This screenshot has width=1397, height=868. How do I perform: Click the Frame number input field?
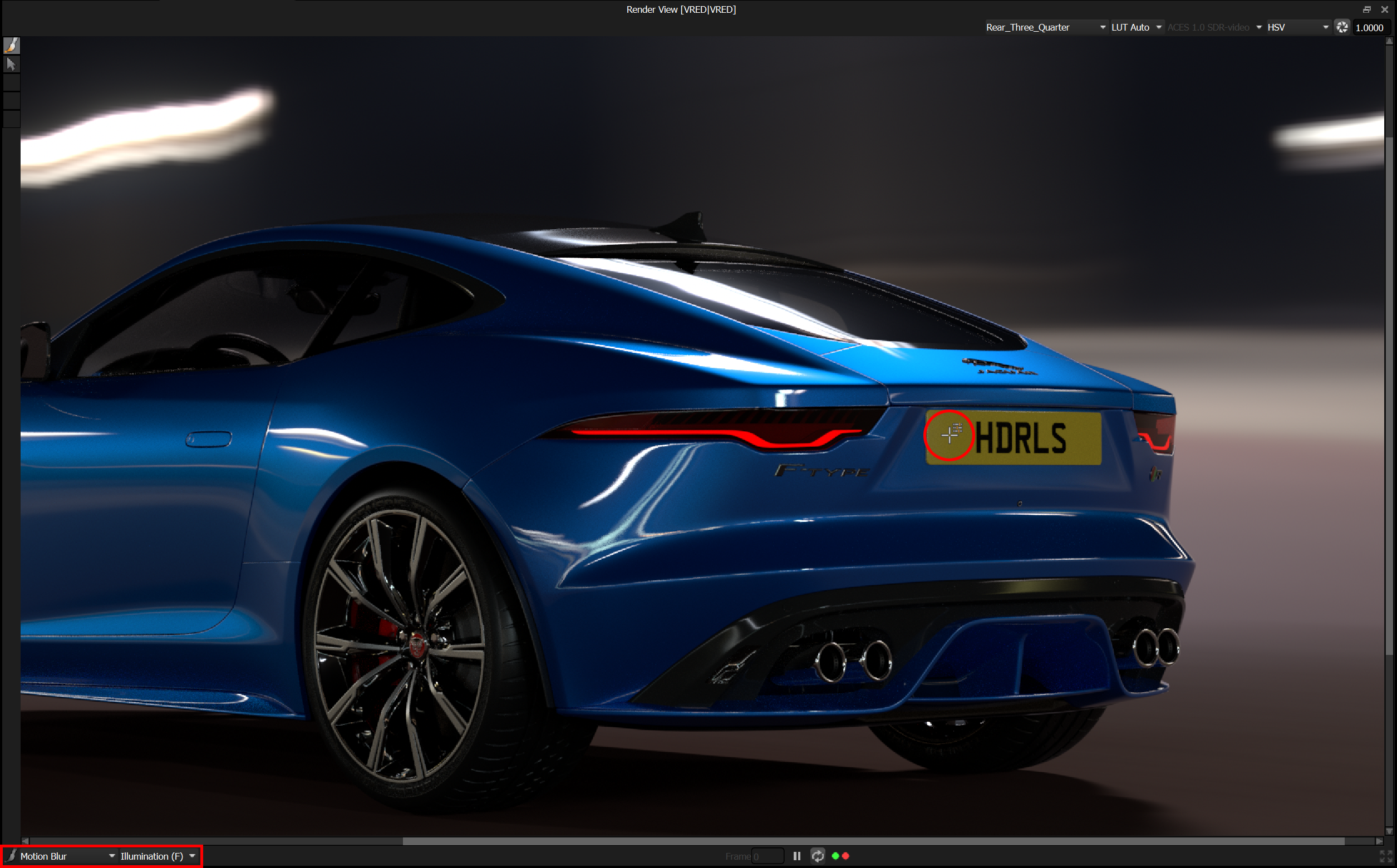[x=768, y=855]
